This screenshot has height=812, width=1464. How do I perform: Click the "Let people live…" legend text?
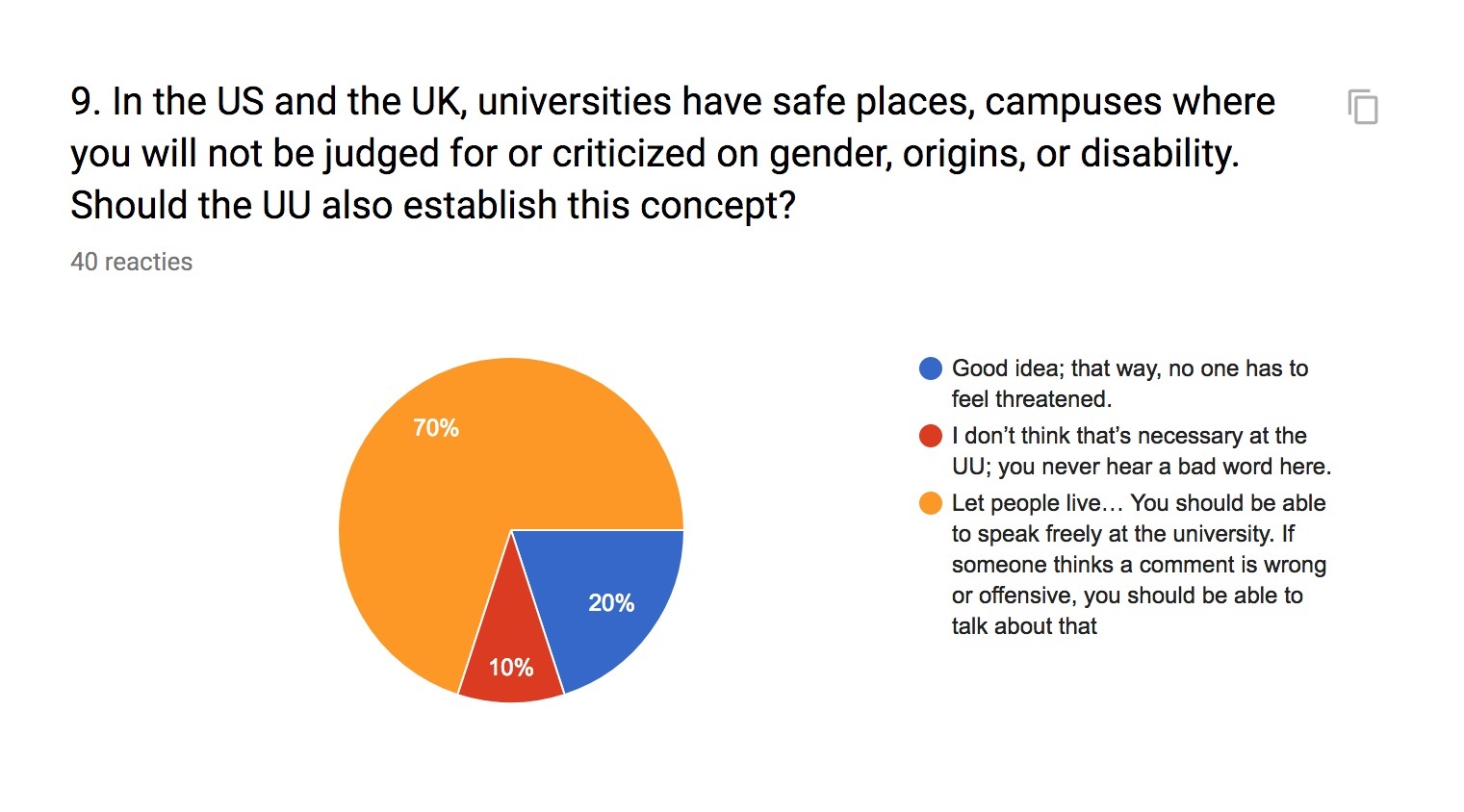(1139, 503)
